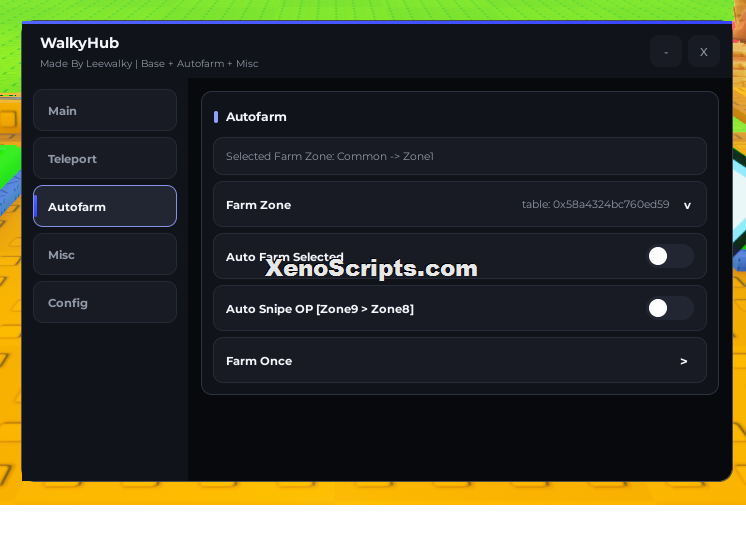Viewport: 746px width, 535px height.
Task: Enable Auto Snipe OP Zone9 > Zone8 toggle
Action: (x=670, y=308)
